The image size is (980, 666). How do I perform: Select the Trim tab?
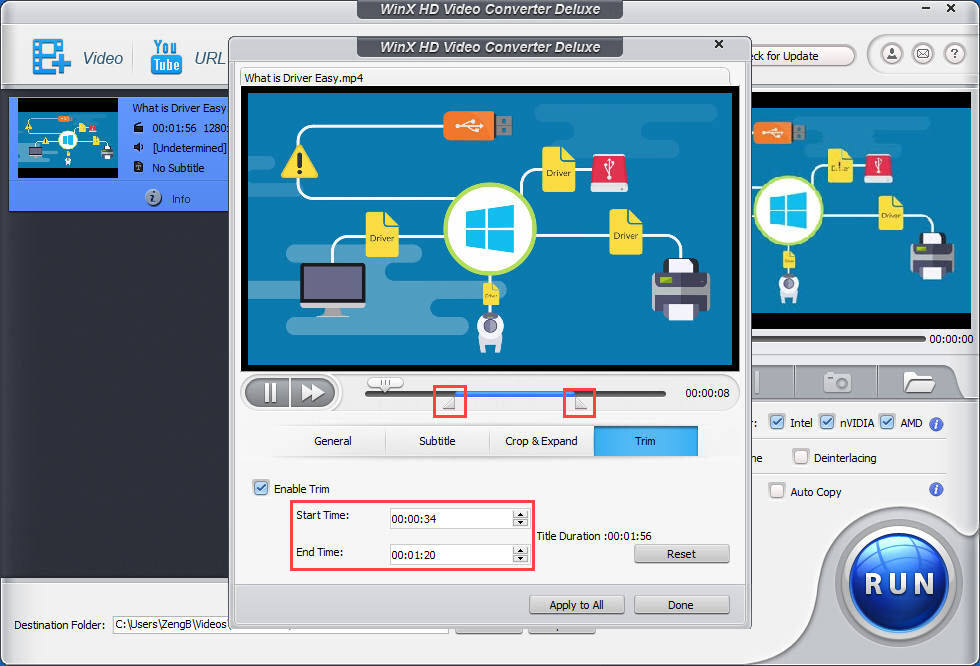[x=646, y=441]
